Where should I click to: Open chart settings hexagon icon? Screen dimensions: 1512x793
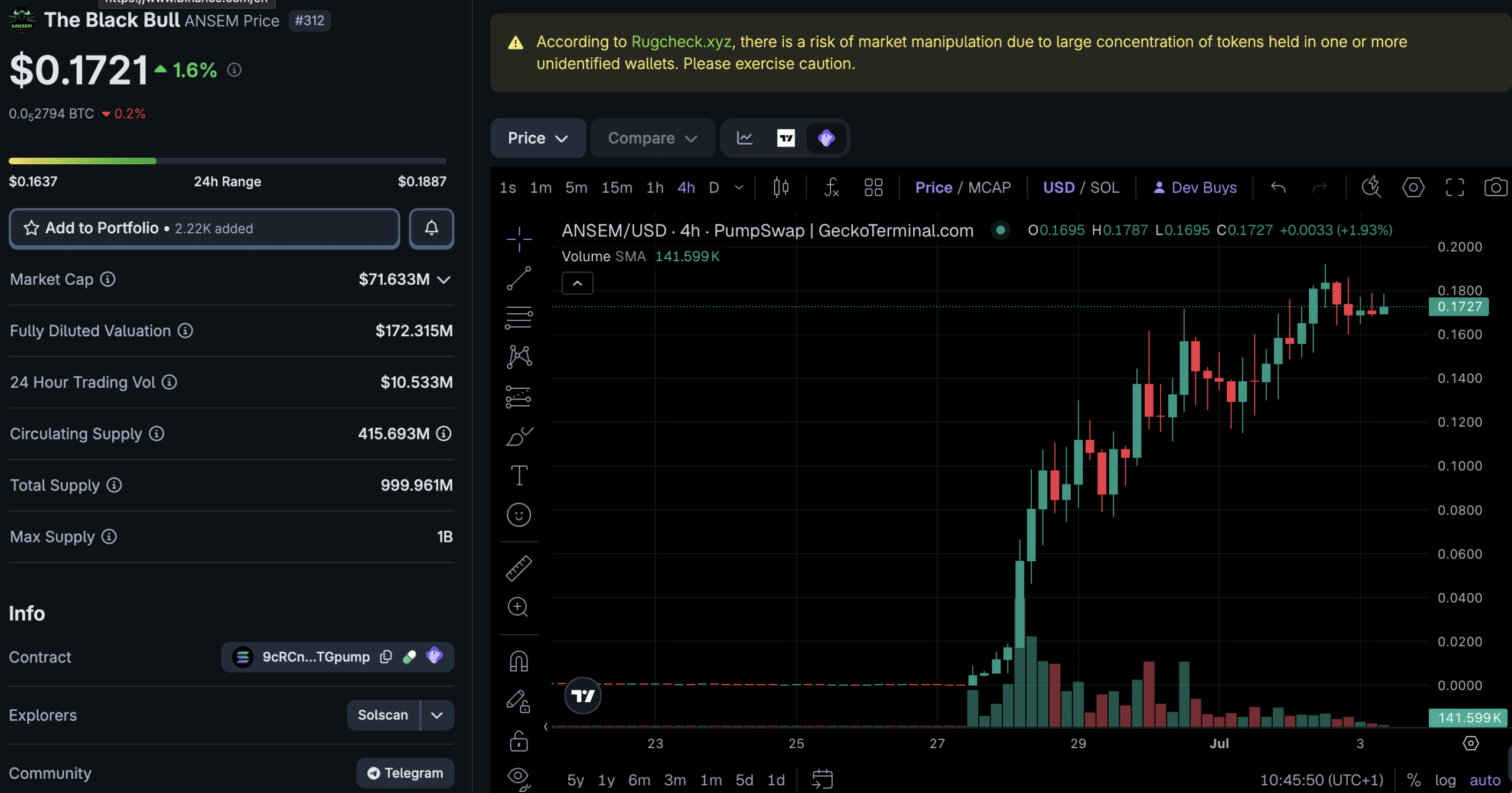(x=1413, y=187)
